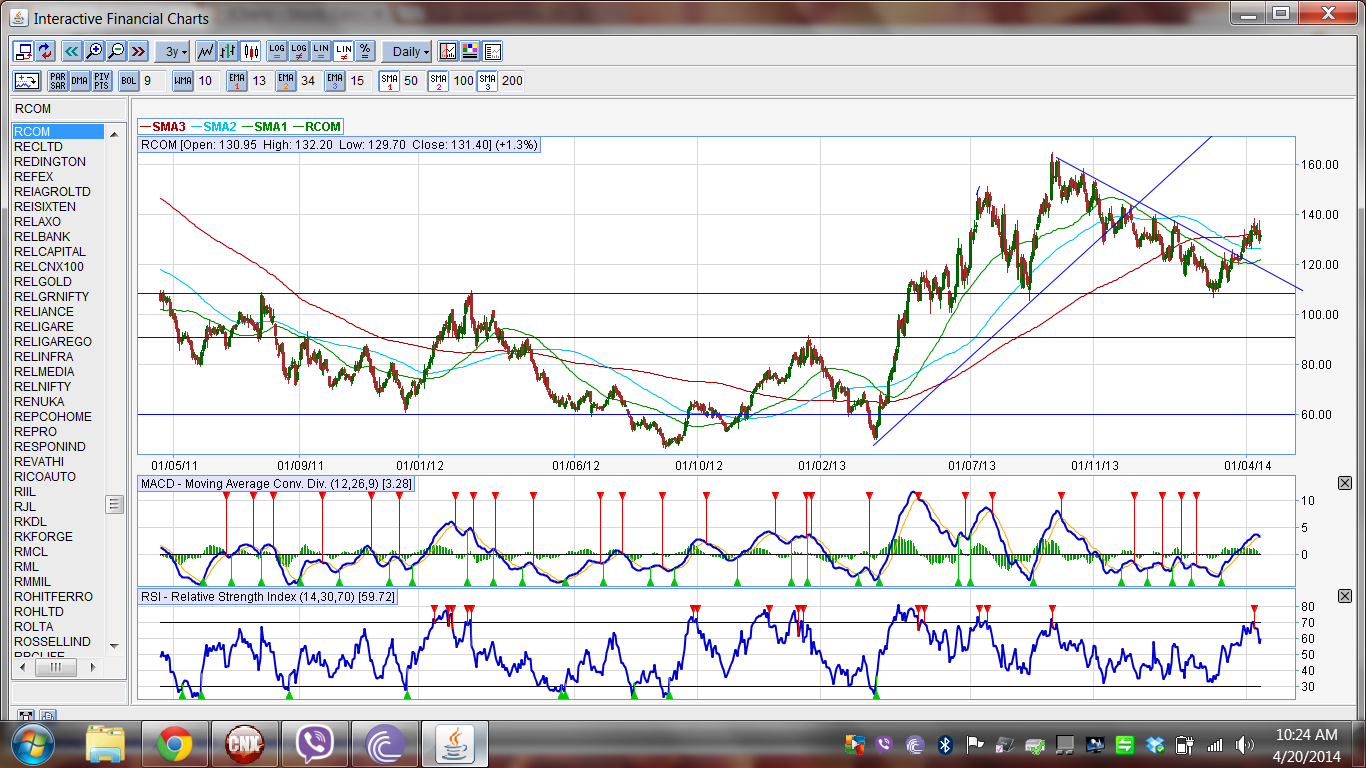The height and width of the screenshot is (768, 1366).
Task: Toggle the Parabolic SAR overlay
Action: click(57, 81)
